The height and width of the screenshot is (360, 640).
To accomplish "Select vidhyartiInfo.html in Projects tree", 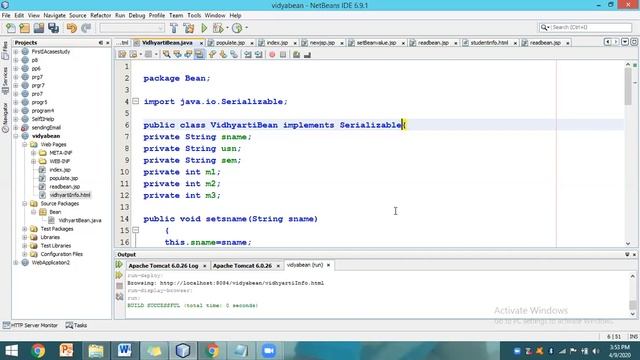I will [x=70, y=195].
